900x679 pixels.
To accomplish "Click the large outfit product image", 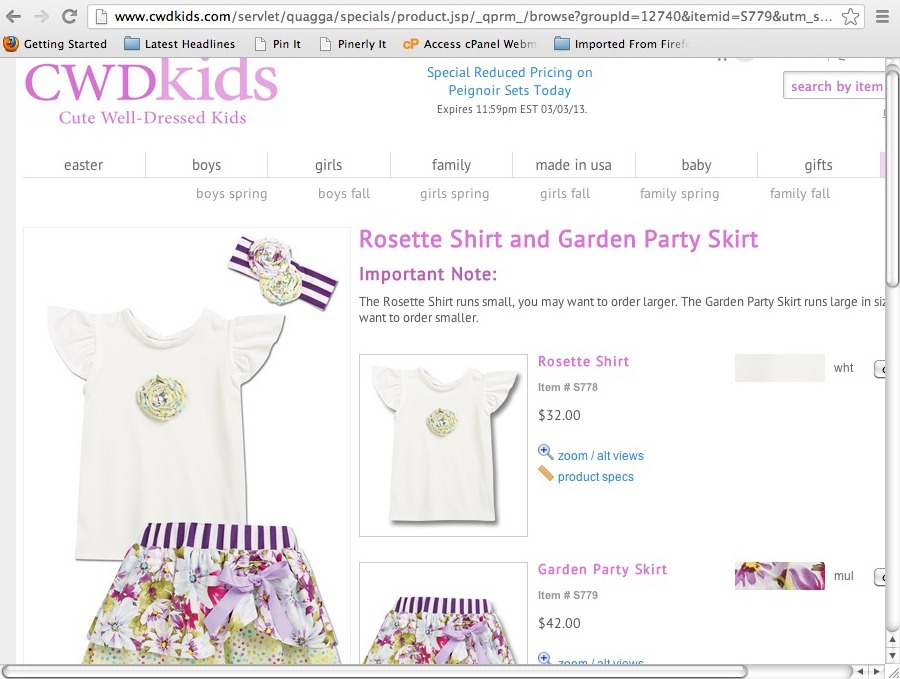I will (x=187, y=446).
